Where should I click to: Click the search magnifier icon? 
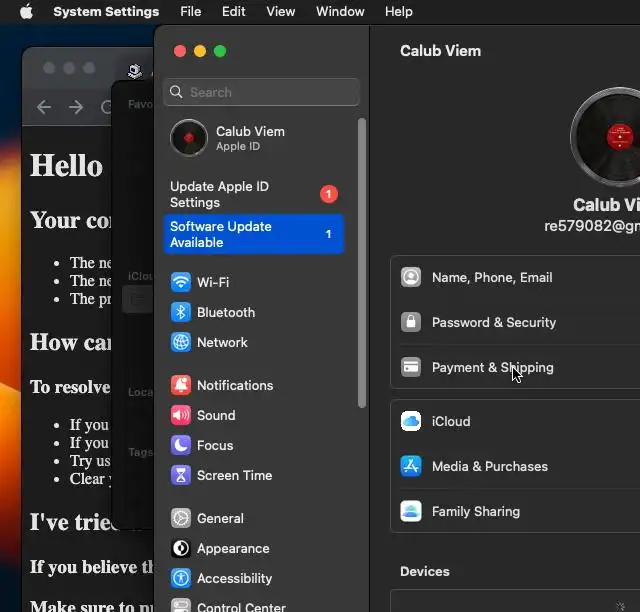176,92
